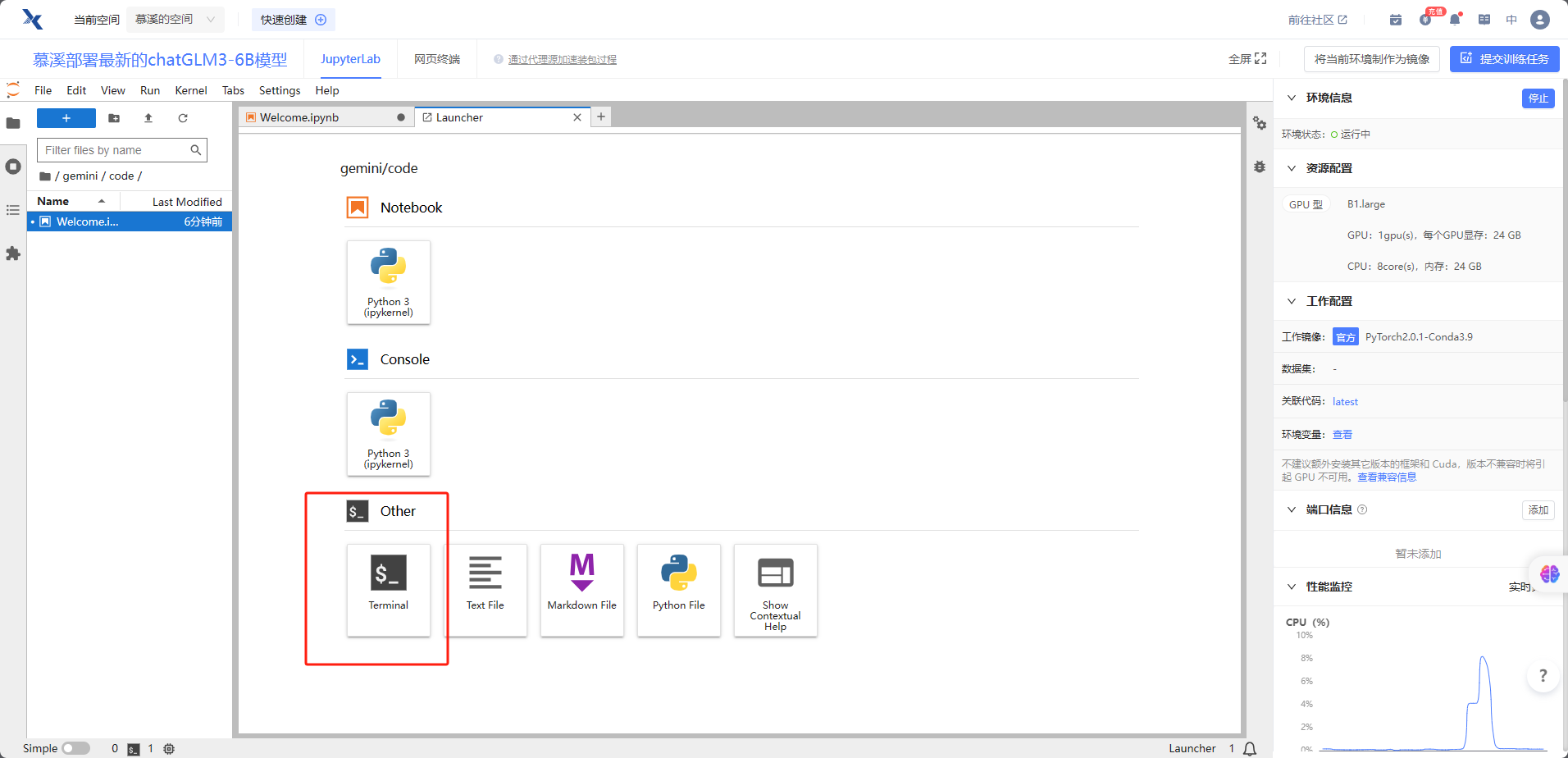Create a new Markdown File

(x=581, y=590)
